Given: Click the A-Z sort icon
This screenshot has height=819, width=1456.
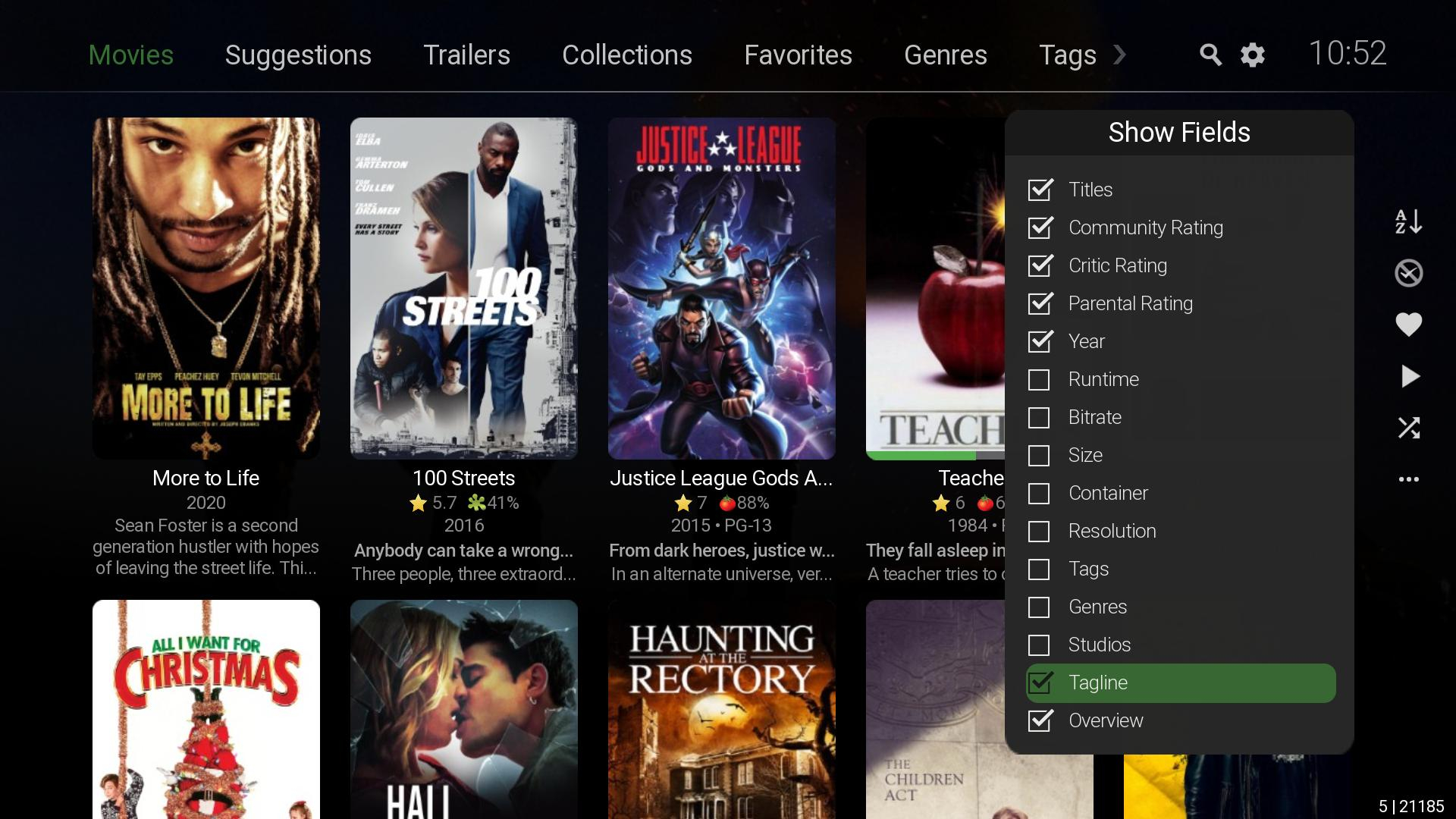Looking at the screenshot, I should pos(1408,221).
